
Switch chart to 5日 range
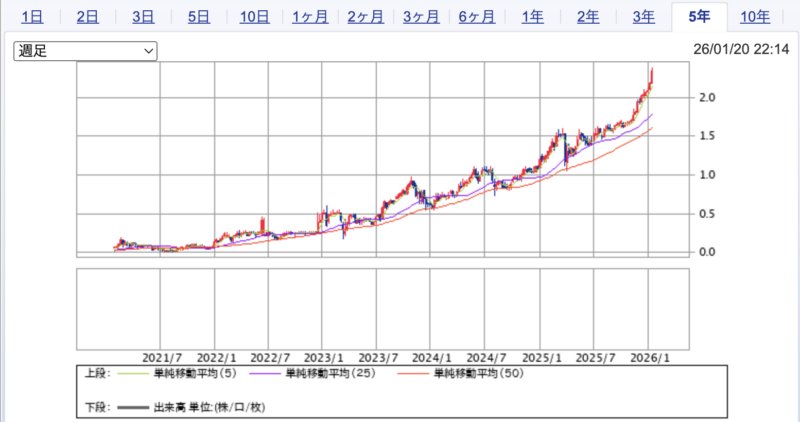click(199, 17)
